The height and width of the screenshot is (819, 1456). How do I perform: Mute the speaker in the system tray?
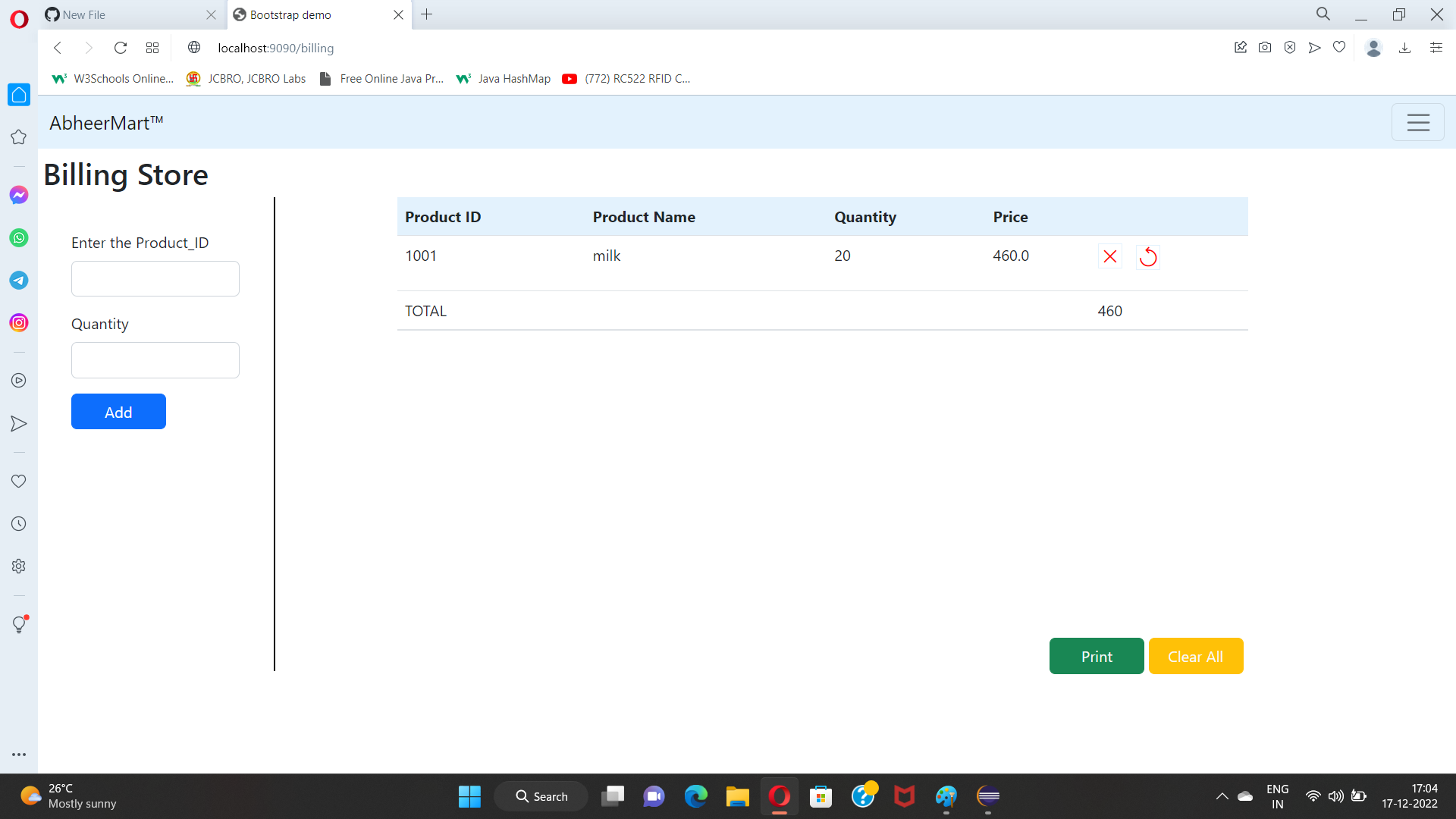[x=1335, y=796]
